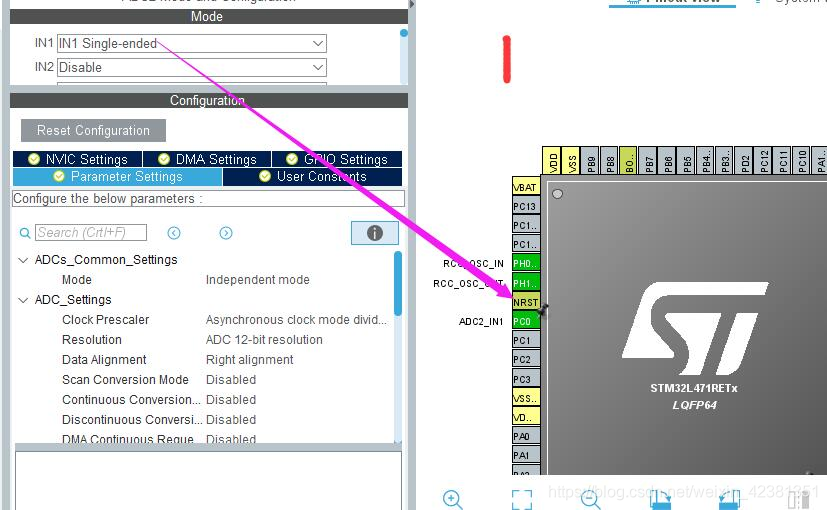Click the PC12 pin
The image size is (827, 510).
pos(763,160)
